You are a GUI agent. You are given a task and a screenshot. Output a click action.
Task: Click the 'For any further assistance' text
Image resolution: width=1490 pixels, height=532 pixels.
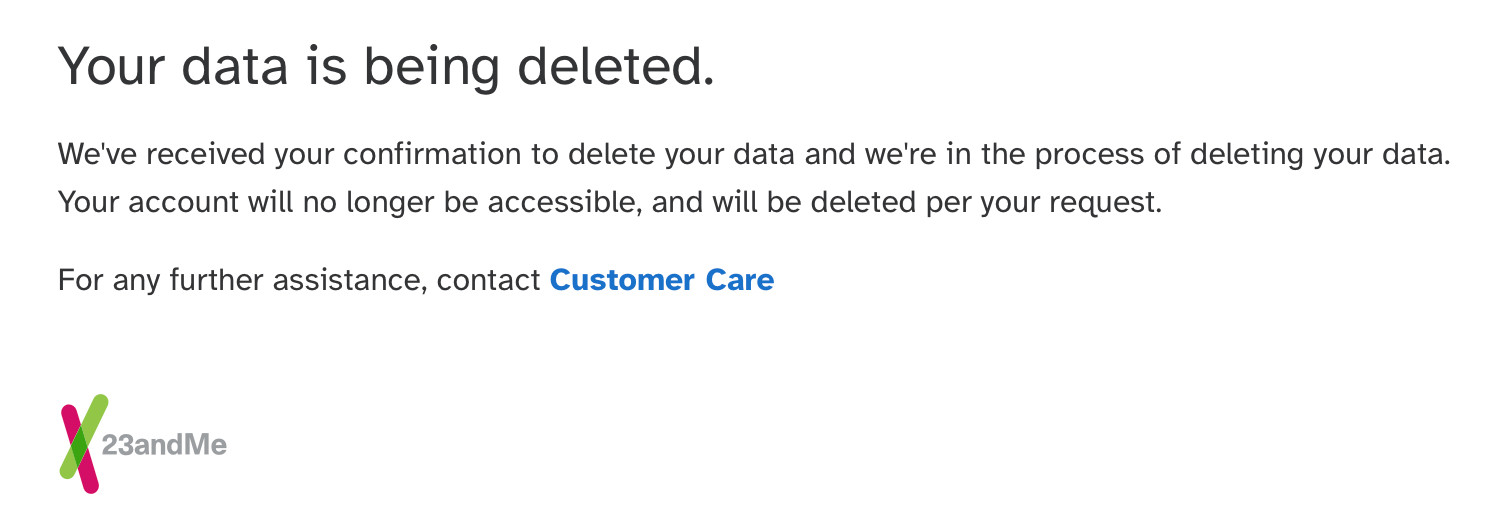point(299,280)
